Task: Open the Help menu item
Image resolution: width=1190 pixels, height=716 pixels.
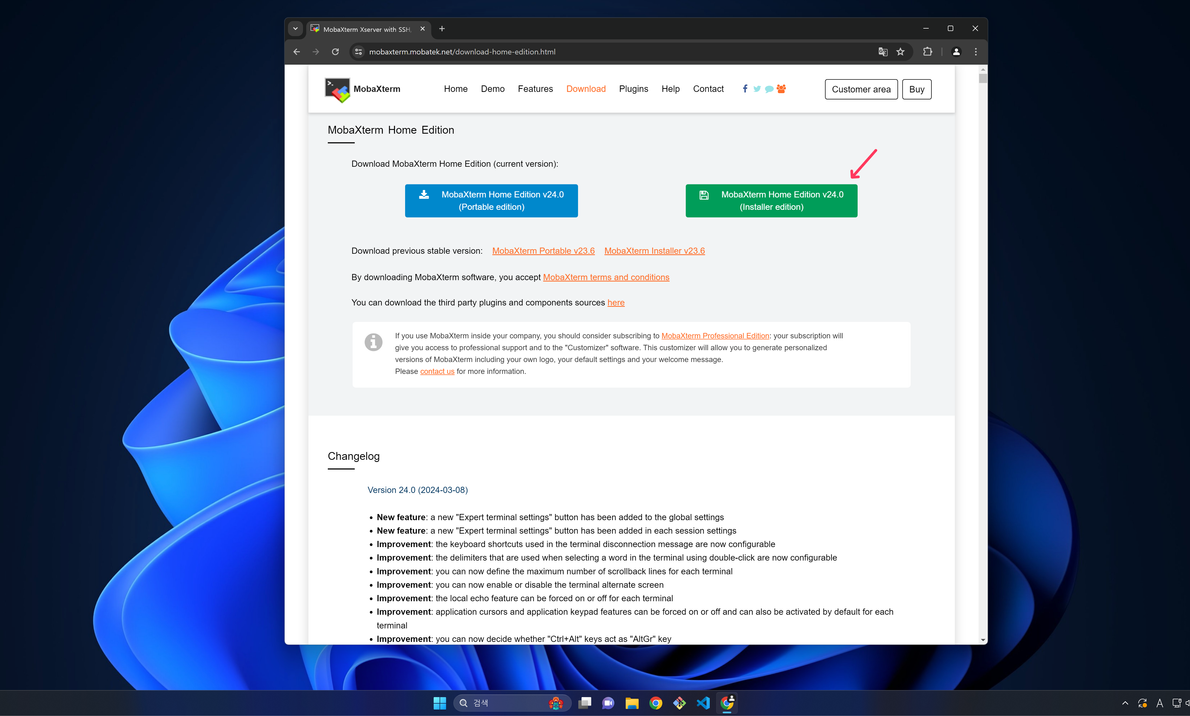Action: pos(670,89)
